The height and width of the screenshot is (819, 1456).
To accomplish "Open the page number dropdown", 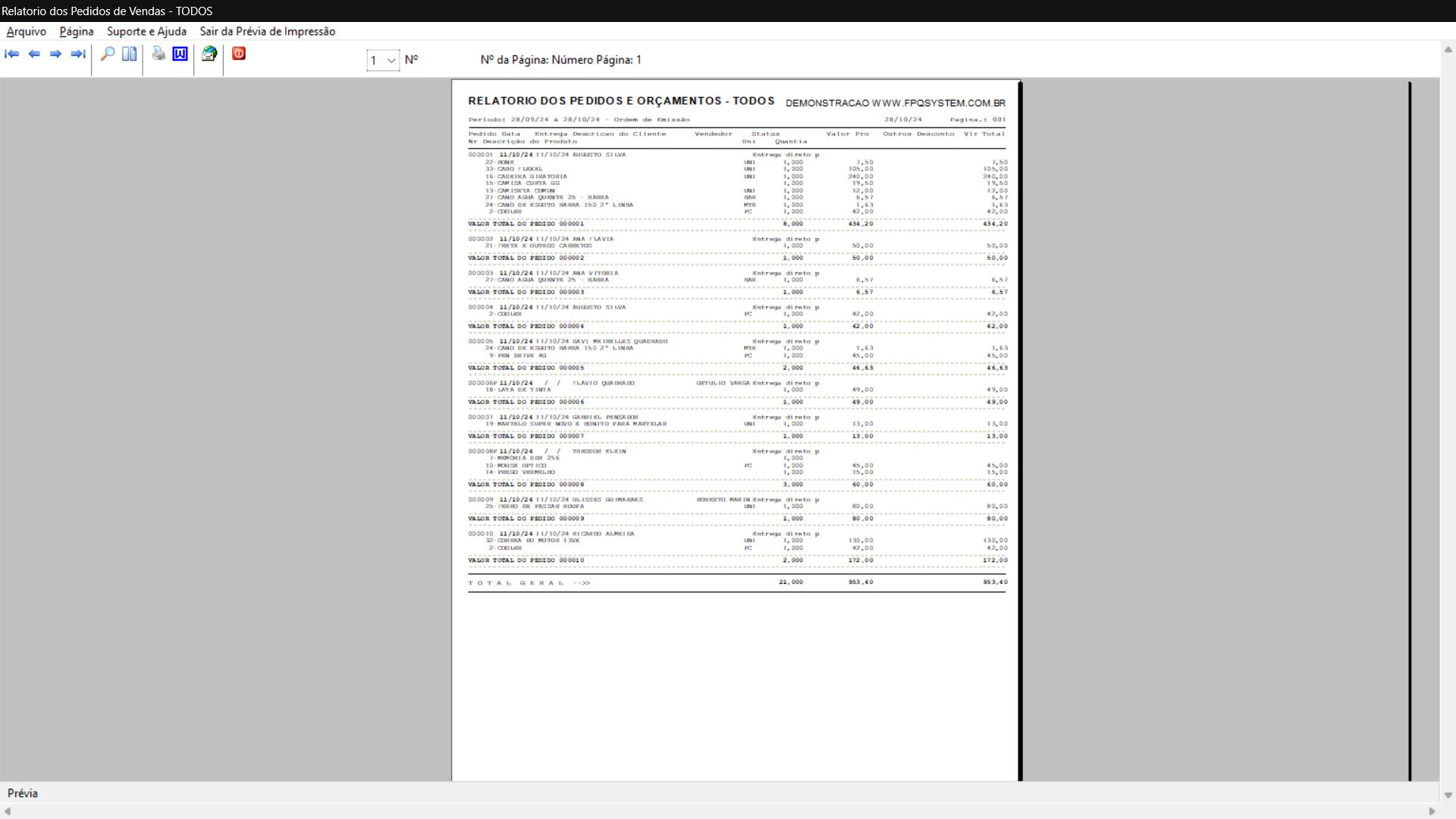I will click(383, 60).
